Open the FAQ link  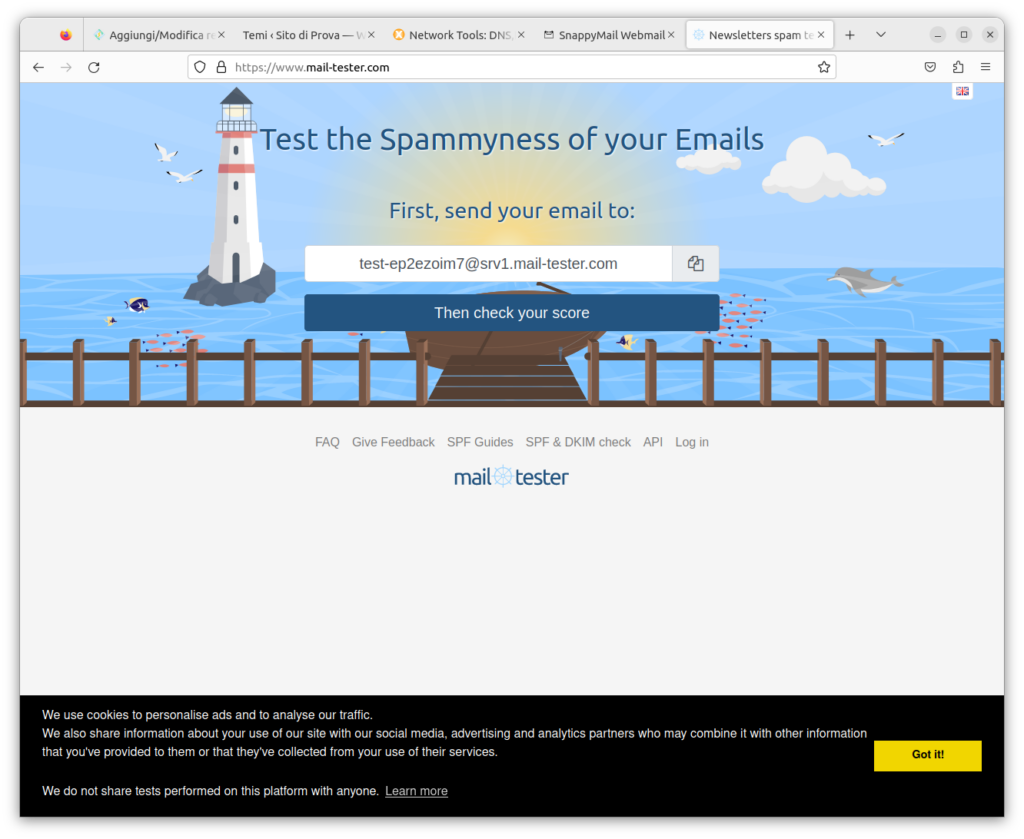(327, 442)
